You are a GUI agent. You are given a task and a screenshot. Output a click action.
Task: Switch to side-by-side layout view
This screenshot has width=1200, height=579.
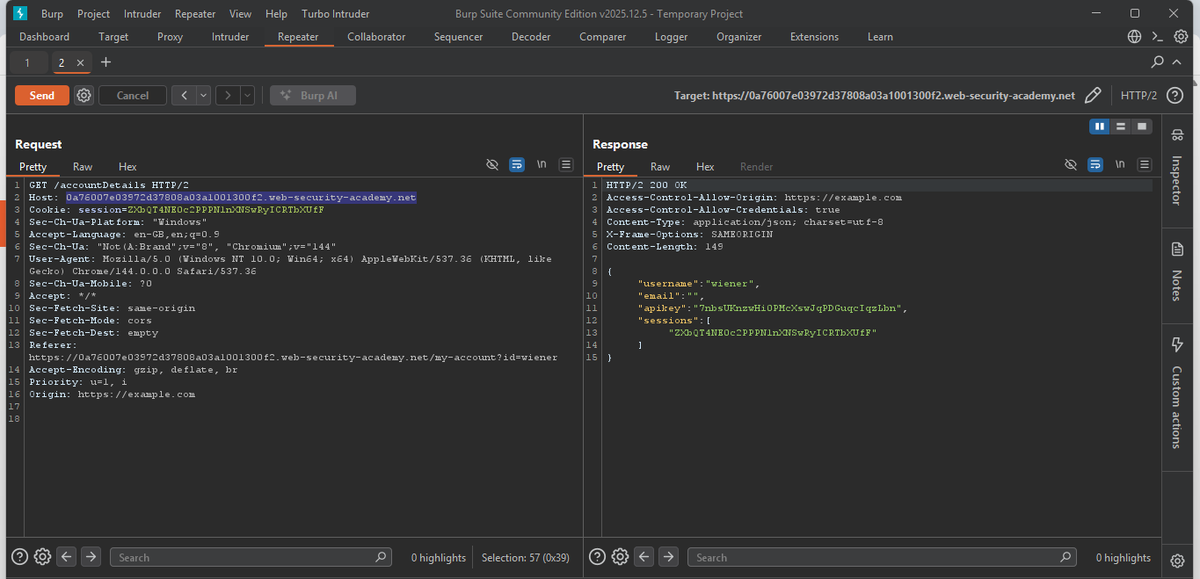pyautogui.click(x=1100, y=127)
